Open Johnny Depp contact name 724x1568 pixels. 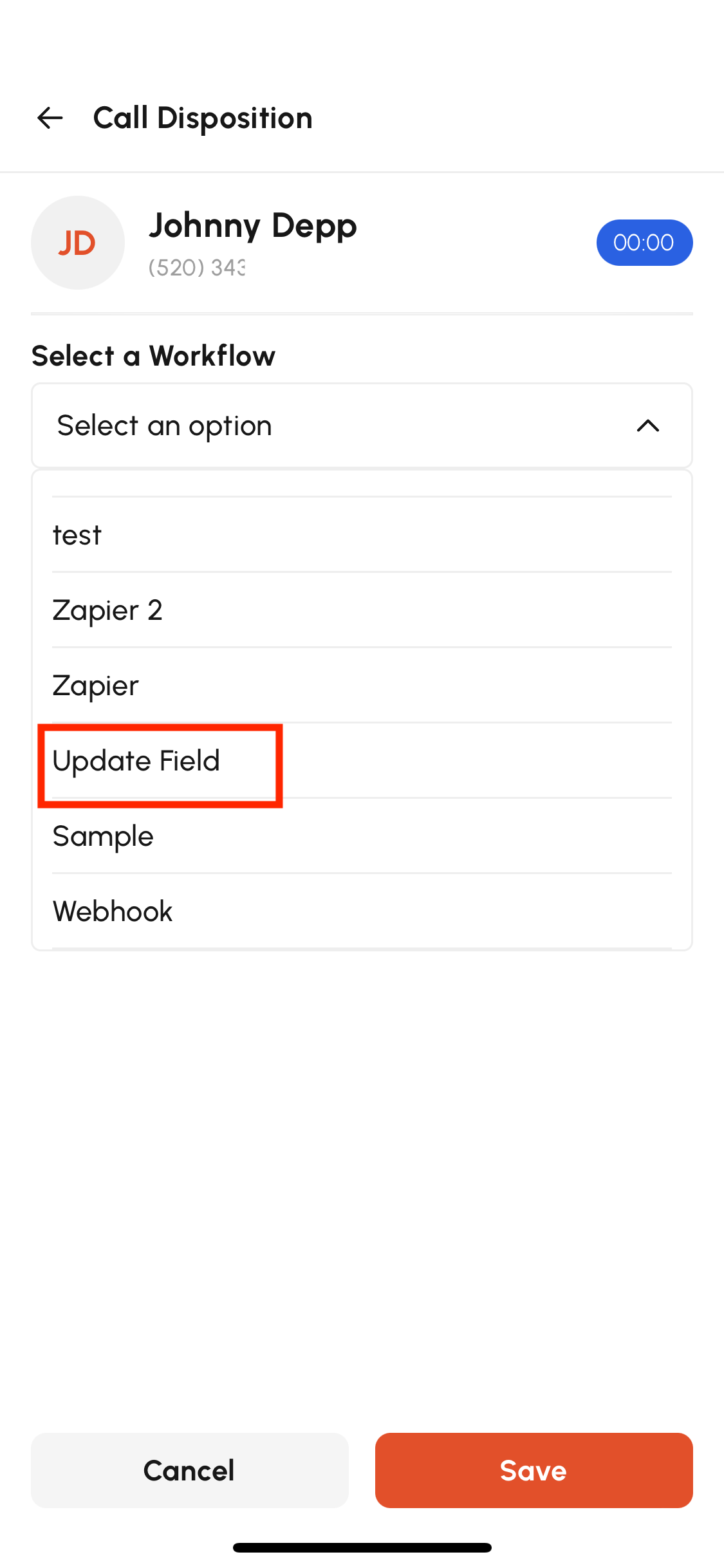pos(253,226)
